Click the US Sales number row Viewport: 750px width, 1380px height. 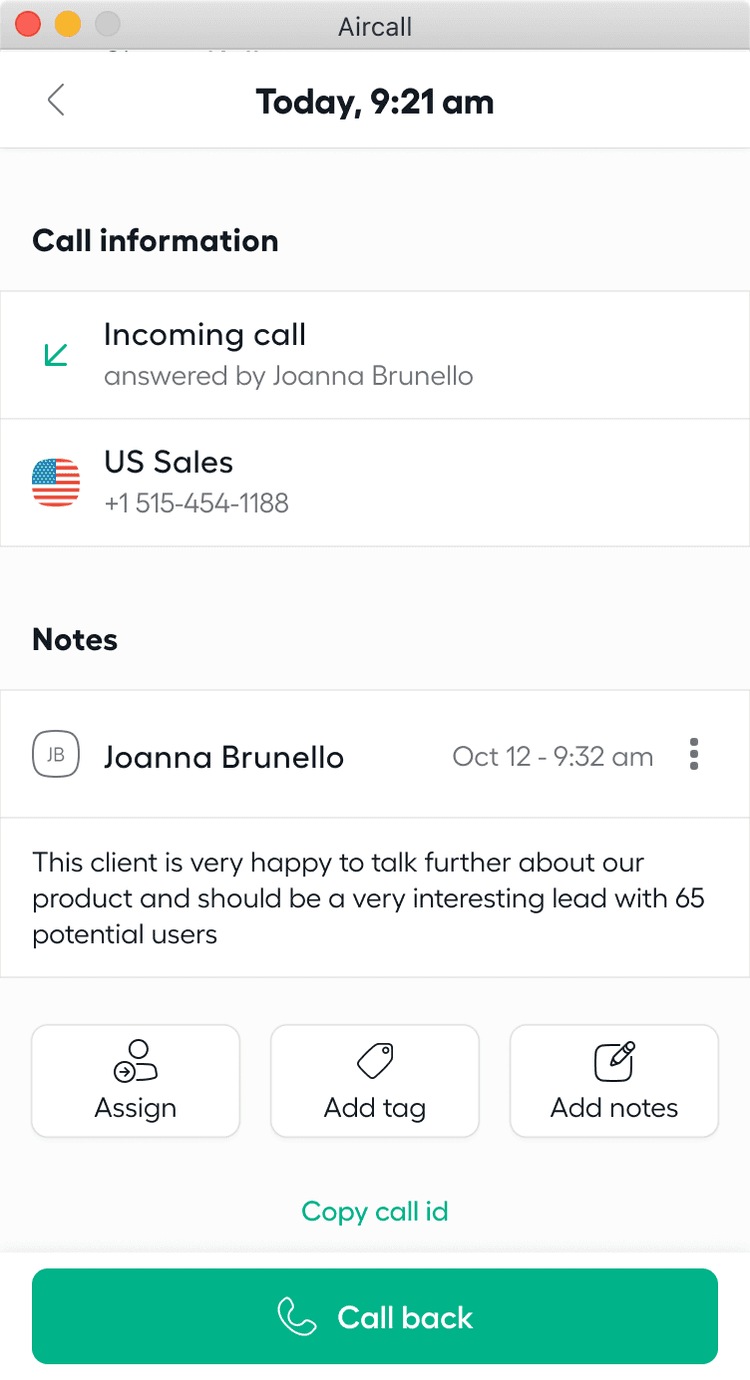[x=375, y=482]
